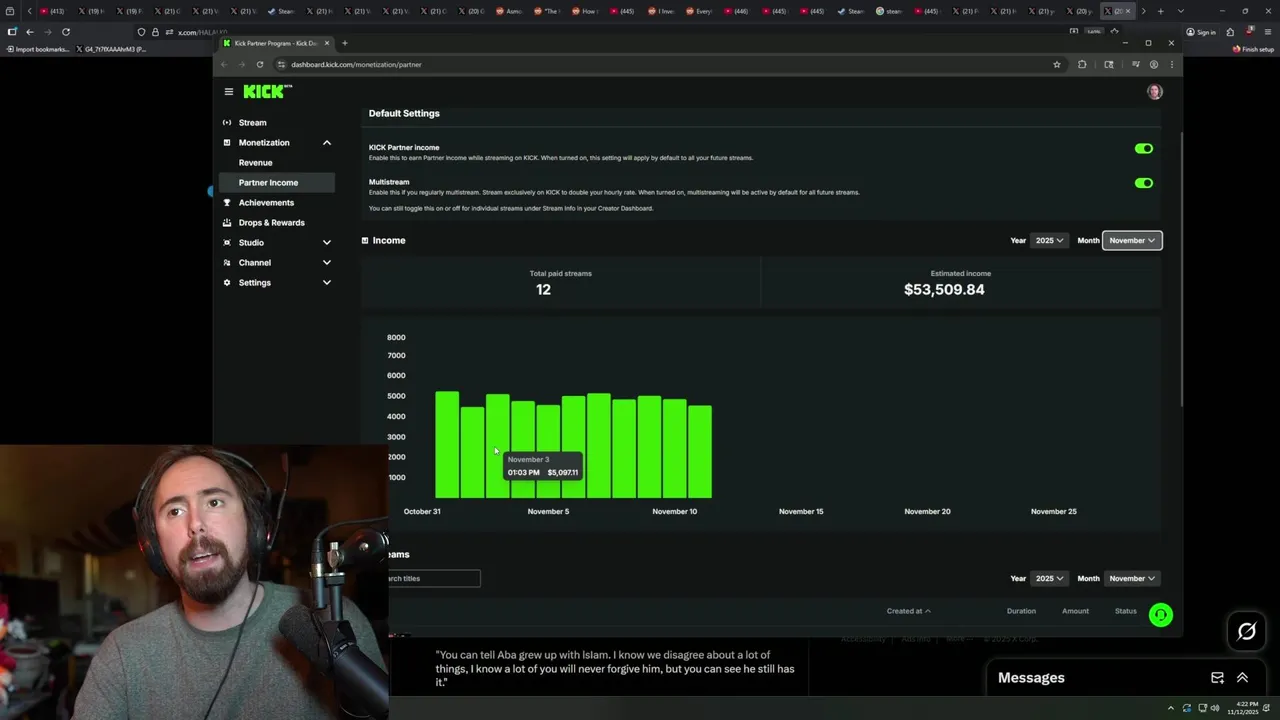1280x720 pixels.
Task: Reload the x.com page in back window
Action: (66, 32)
